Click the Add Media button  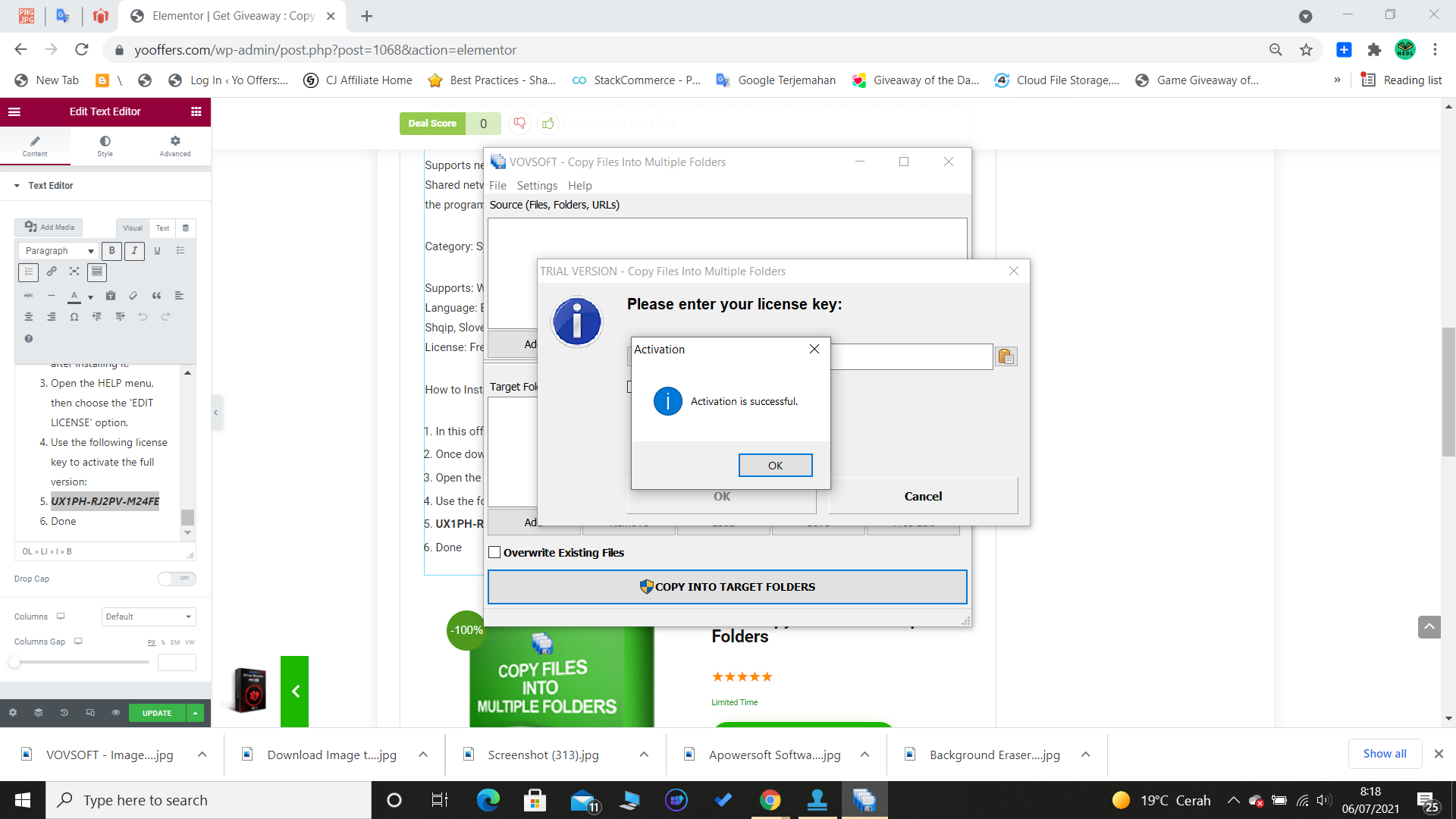[49, 227]
